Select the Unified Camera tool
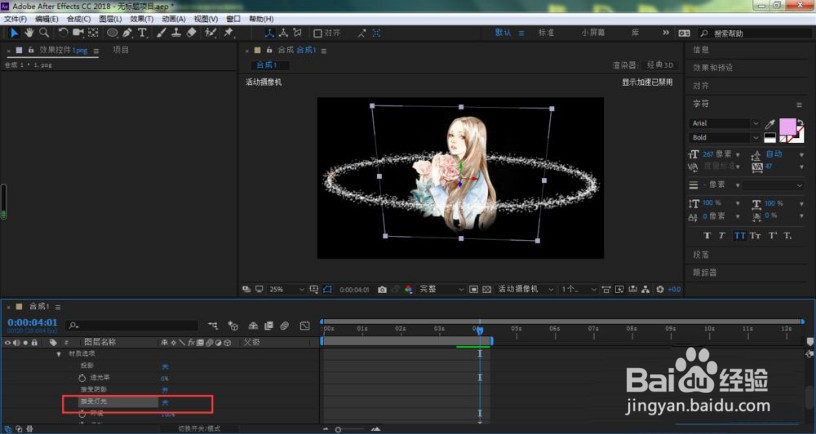Screen dimensions: 816x434 78,33
